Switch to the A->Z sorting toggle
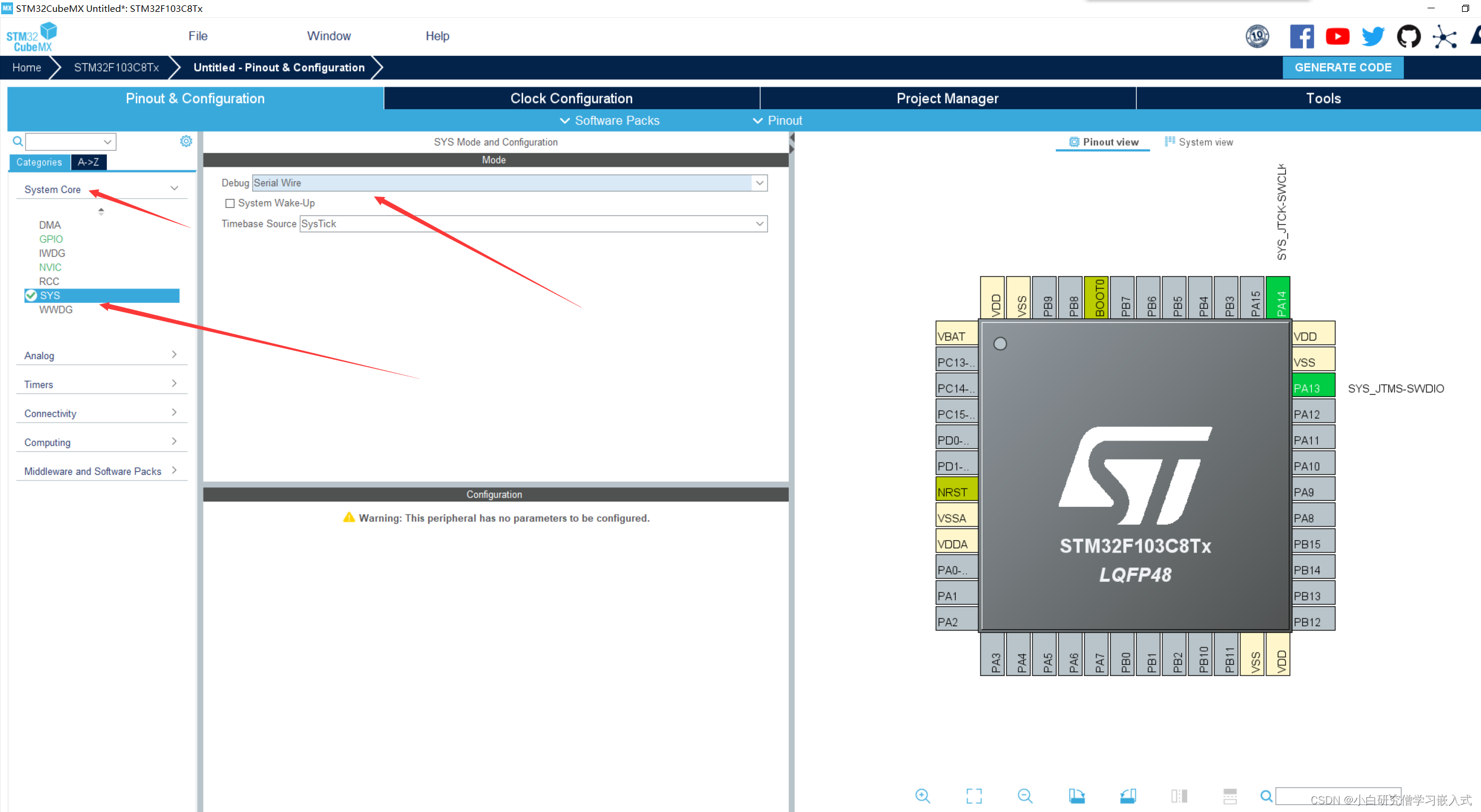Viewport: 1481px width, 812px height. click(88, 162)
